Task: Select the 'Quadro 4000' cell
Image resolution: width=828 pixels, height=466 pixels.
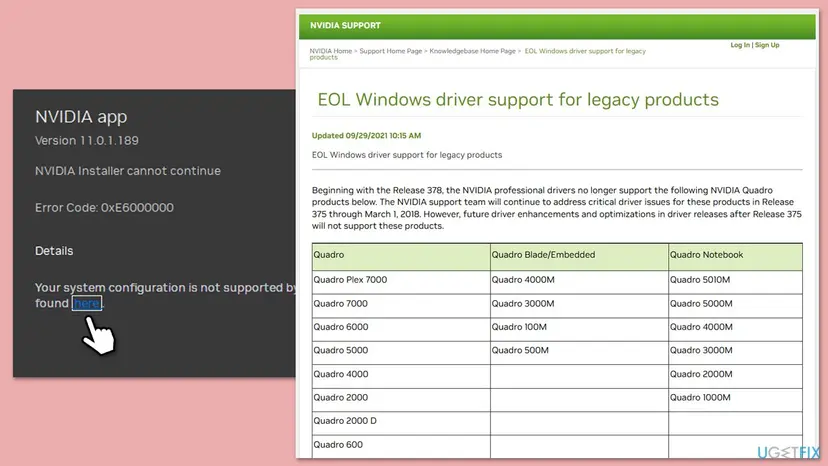Action: click(x=401, y=376)
